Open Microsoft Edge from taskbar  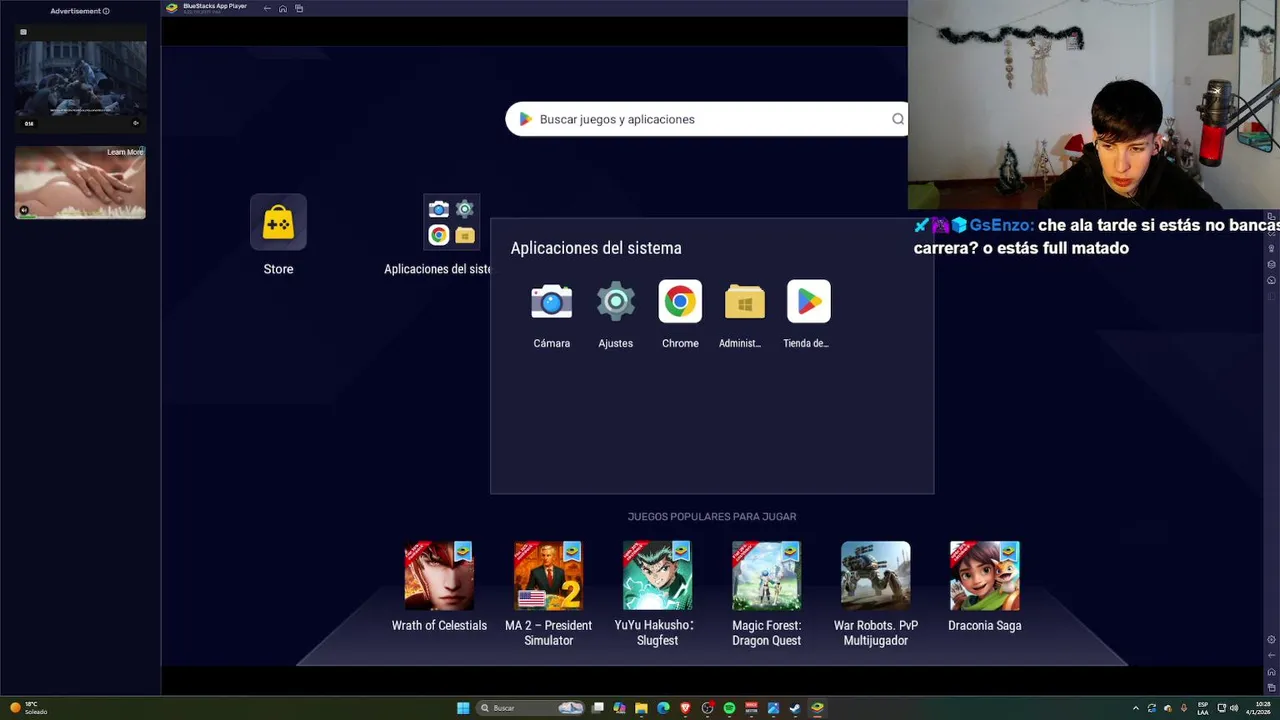pyautogui.click(x=663, y=708)
